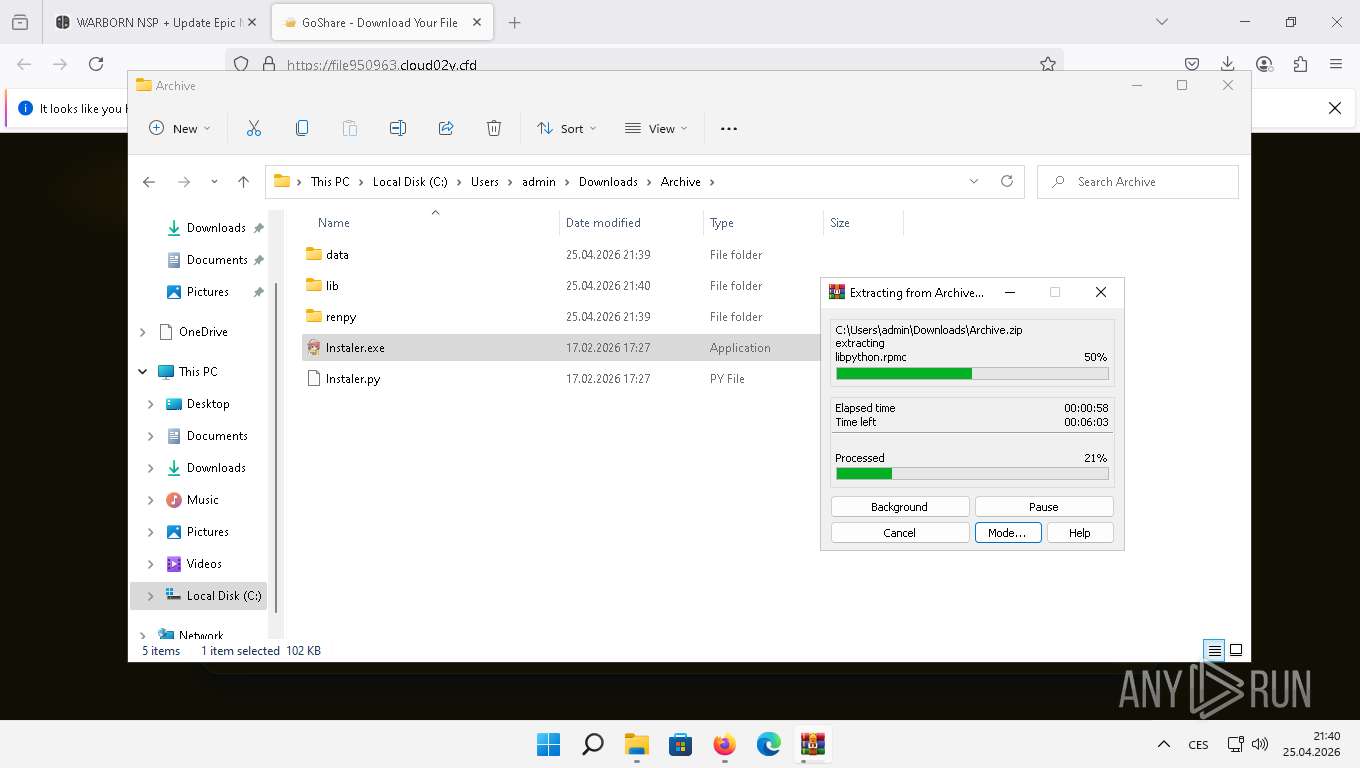1360x768 pixels.
Task: Expand Videos tree node
Action: click(151, 564)
